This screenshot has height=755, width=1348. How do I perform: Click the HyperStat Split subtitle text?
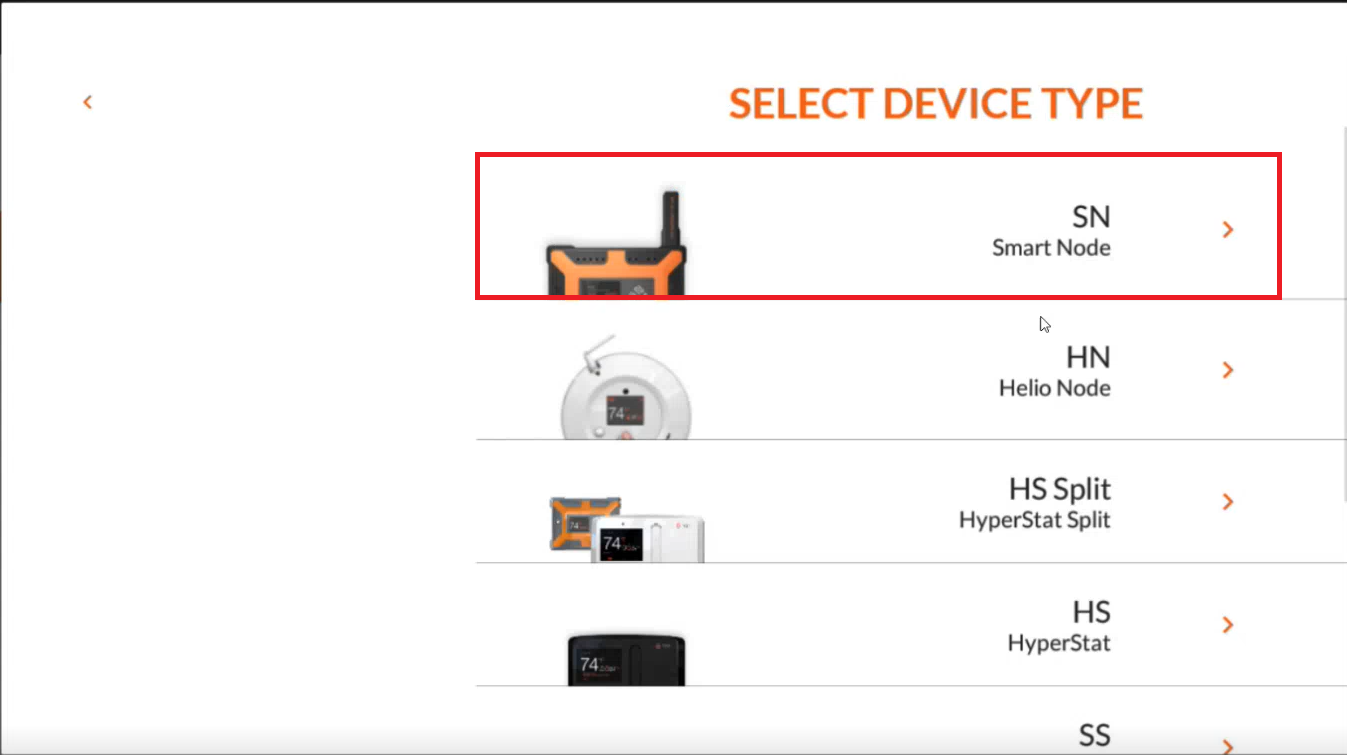[x=1035, y=520]
